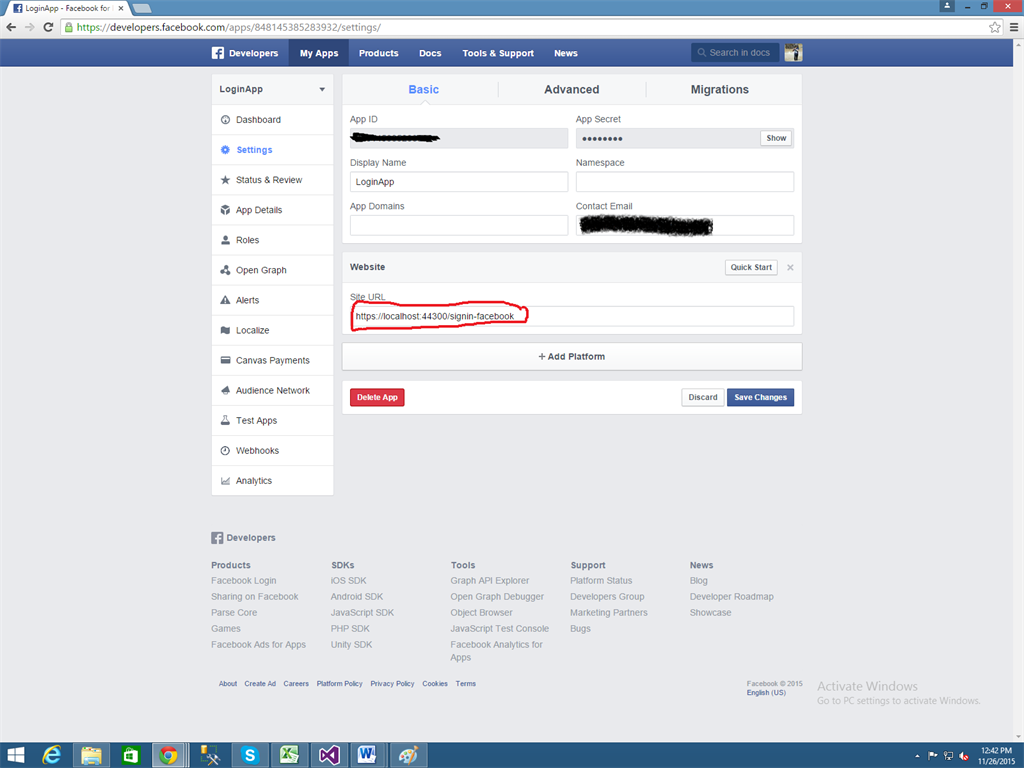
Task: Collapse the Website platform card
Action: [789, 267]
